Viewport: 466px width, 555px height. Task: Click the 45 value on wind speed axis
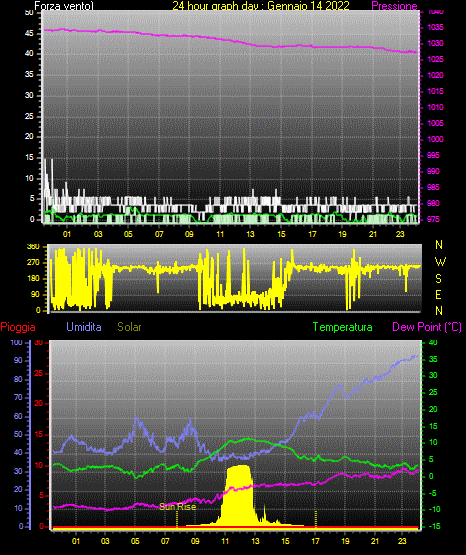[x=29, y=34]
